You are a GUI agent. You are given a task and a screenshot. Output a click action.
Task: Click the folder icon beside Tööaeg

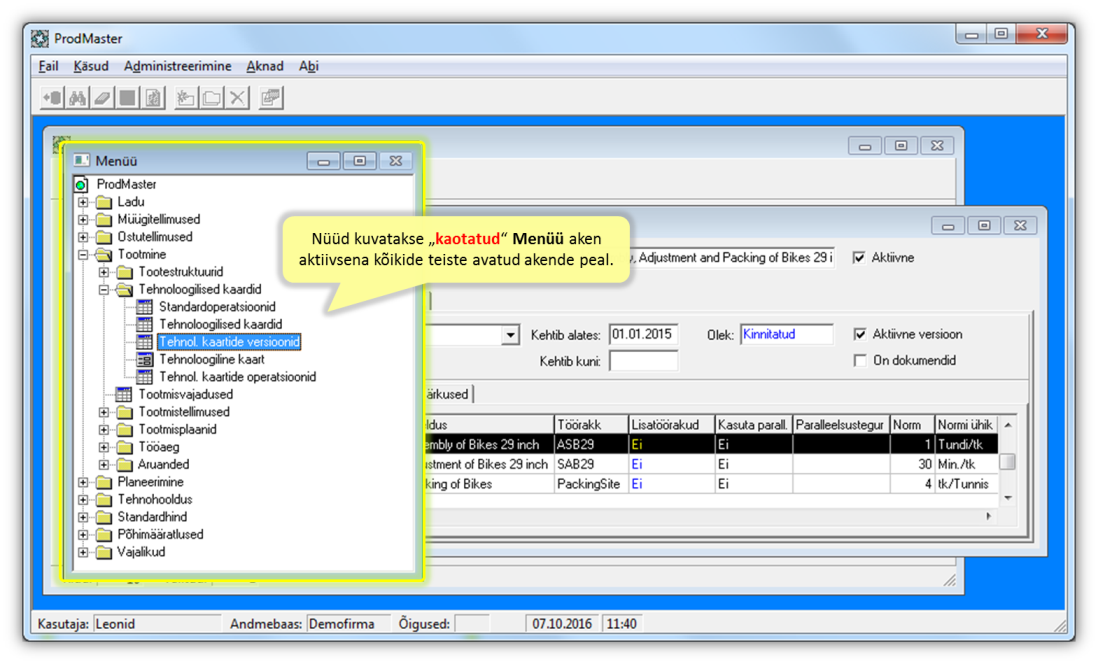(x=125, y=447)
